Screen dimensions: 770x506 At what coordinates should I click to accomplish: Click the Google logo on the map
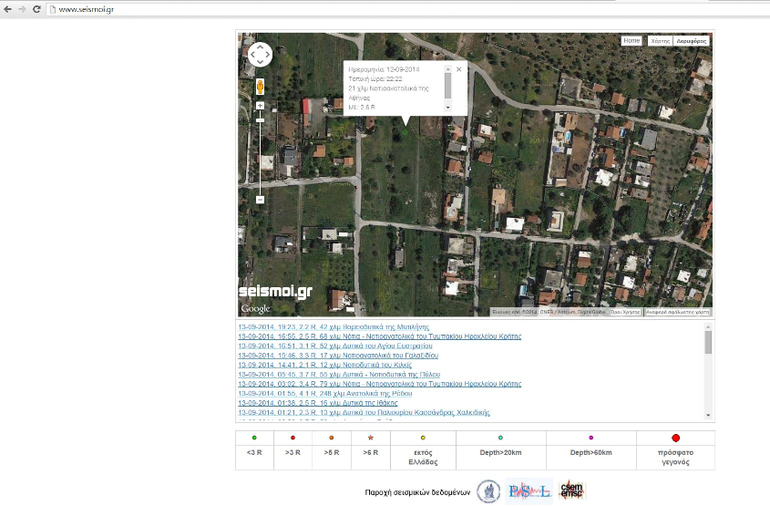255,308
